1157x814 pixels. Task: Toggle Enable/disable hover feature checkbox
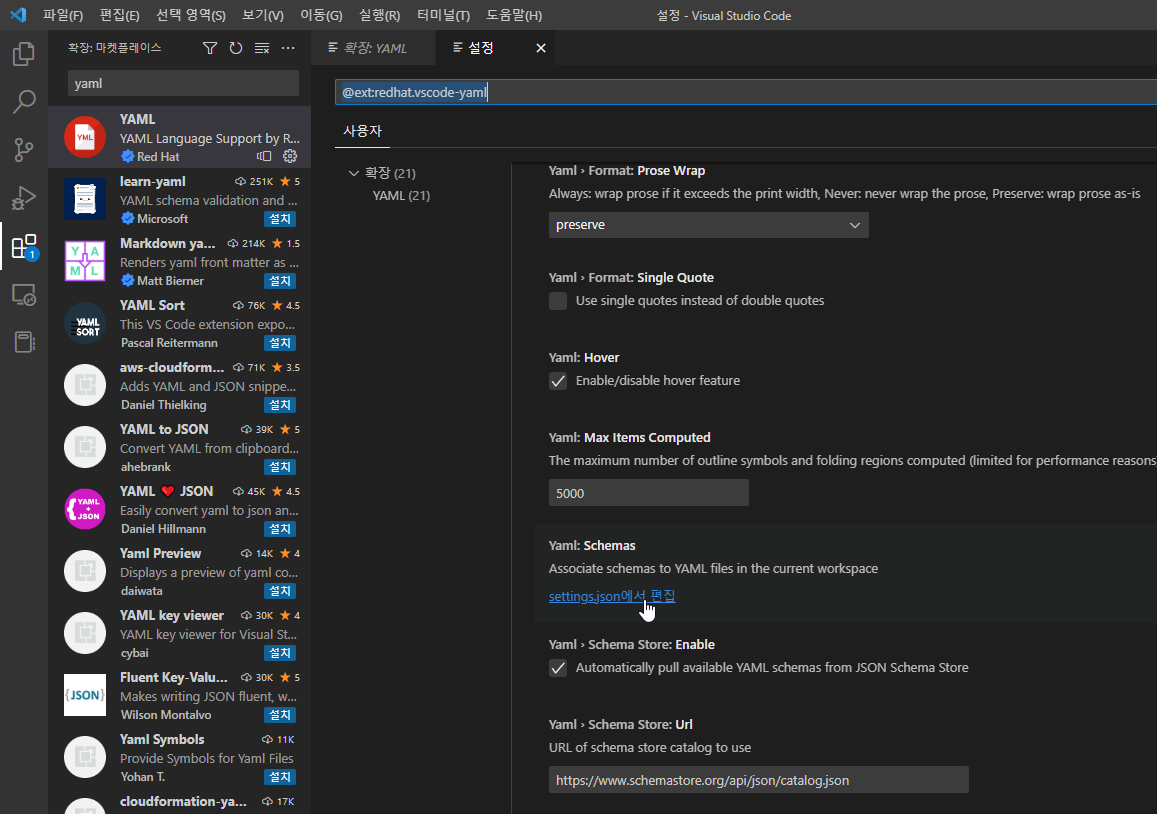pos(558,381)
